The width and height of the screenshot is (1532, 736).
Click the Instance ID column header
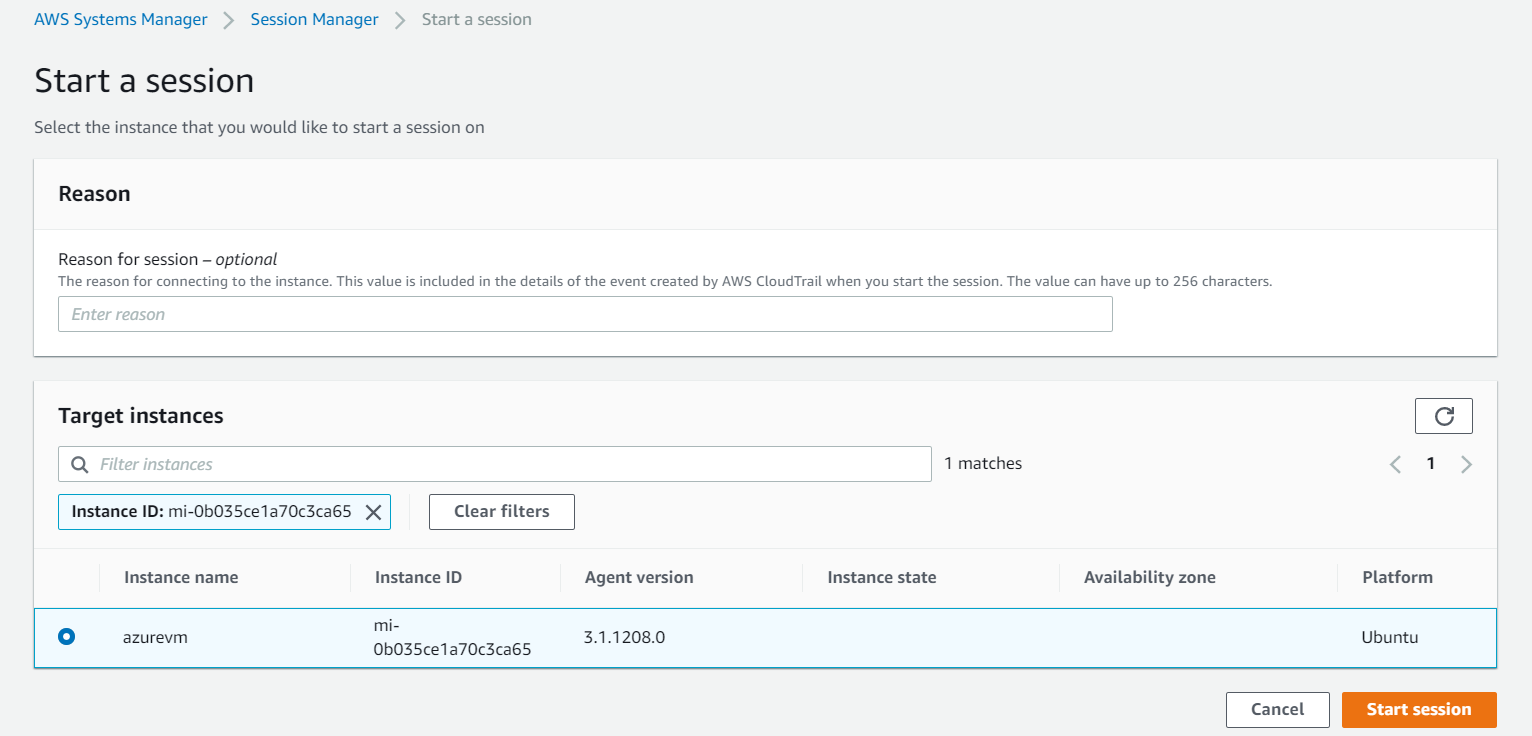[417, 577]
